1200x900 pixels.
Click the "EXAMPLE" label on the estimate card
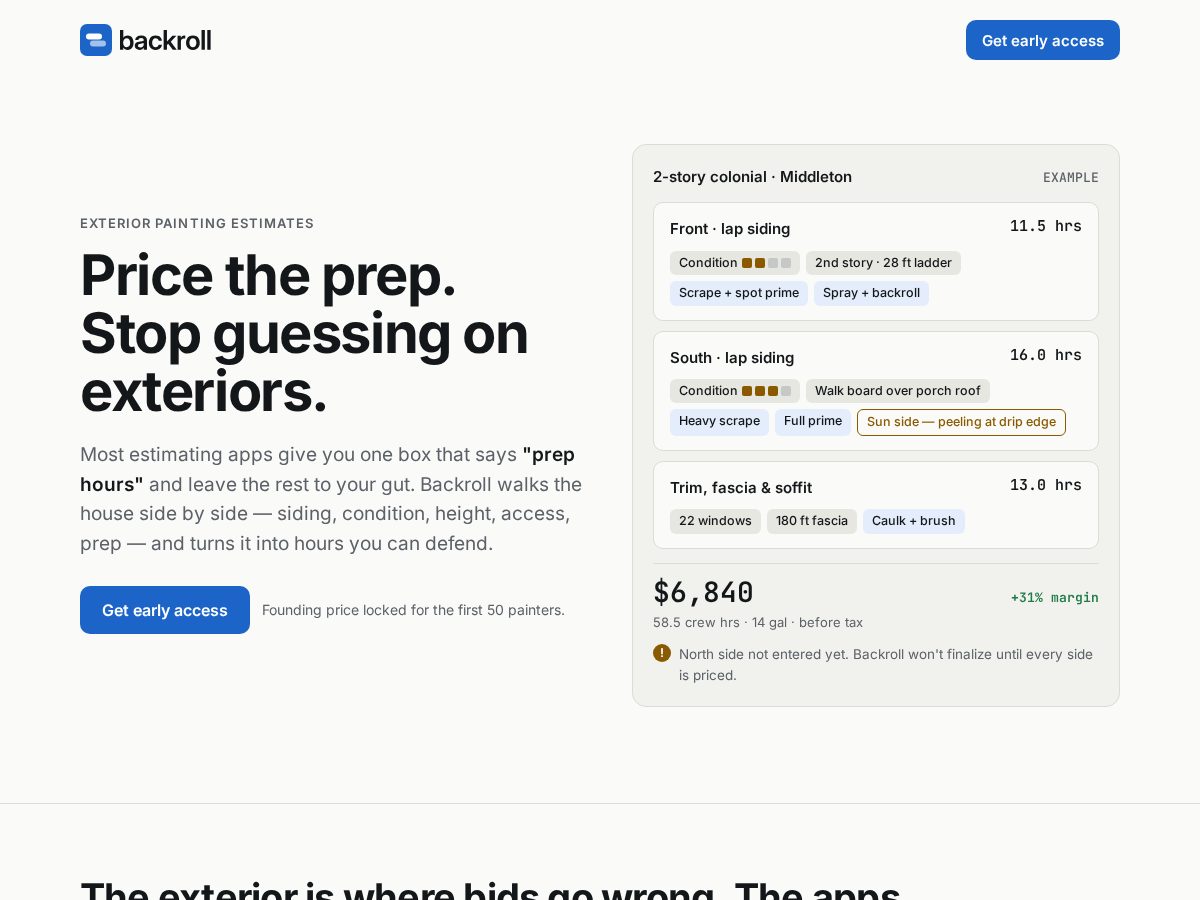pyautogui.click(x=1071, y=178)
